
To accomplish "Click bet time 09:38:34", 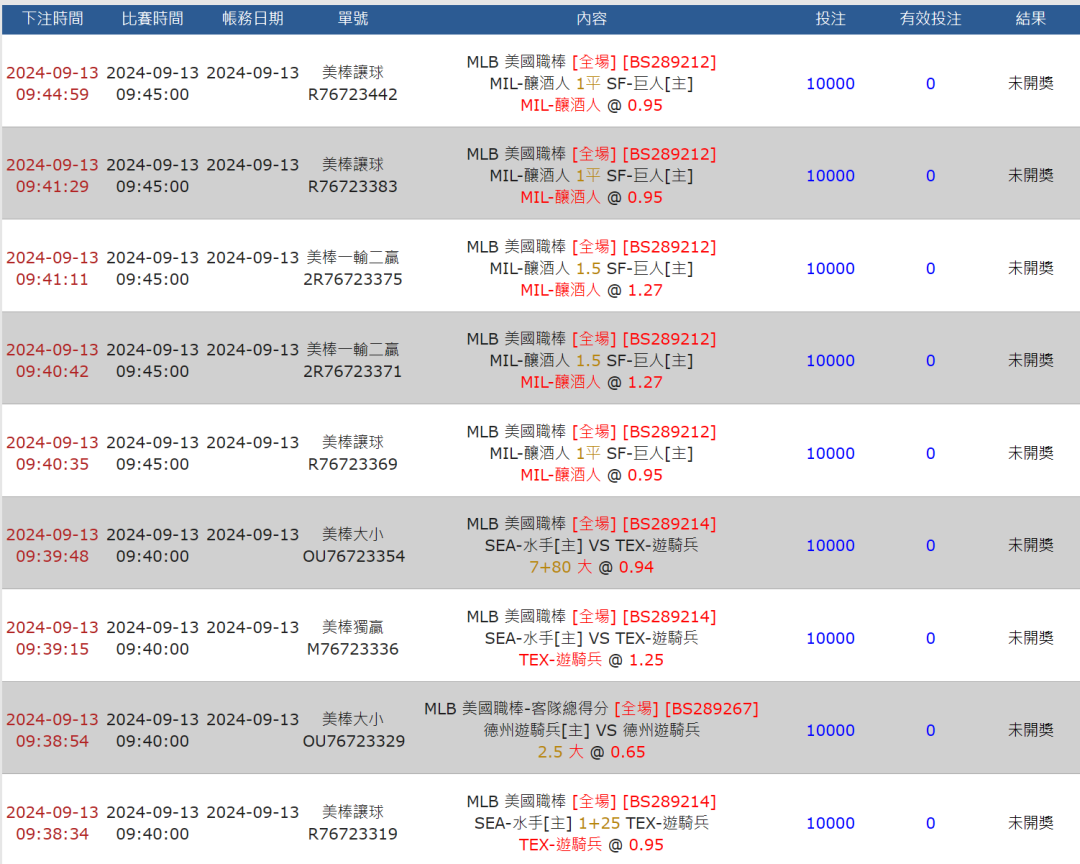I will [52, 834].
